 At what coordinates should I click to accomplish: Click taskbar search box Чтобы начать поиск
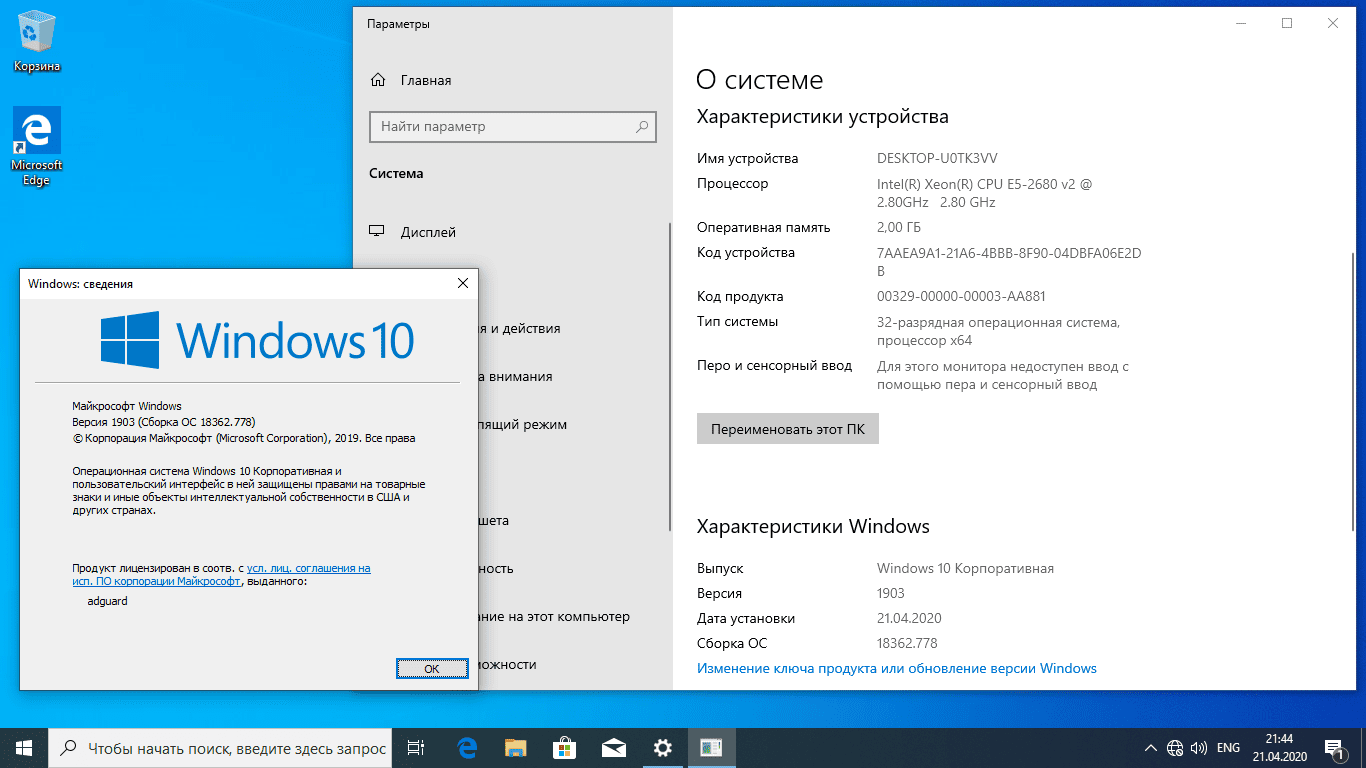[x=220, y=747]
